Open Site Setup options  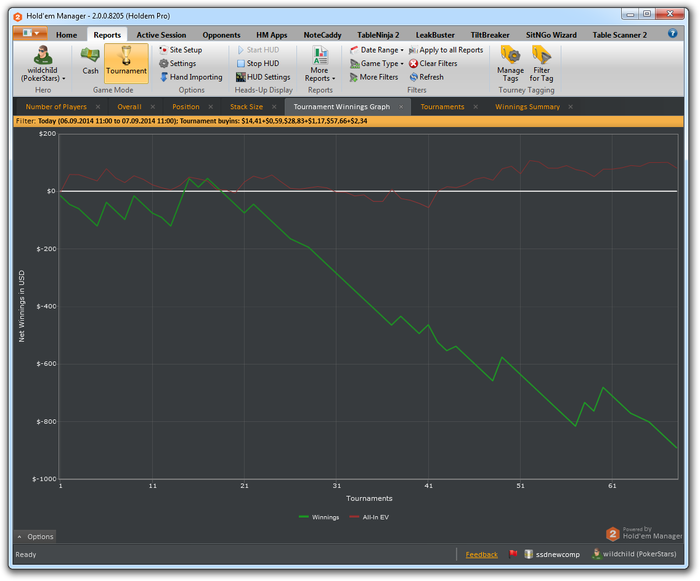[x=181, y=50]
